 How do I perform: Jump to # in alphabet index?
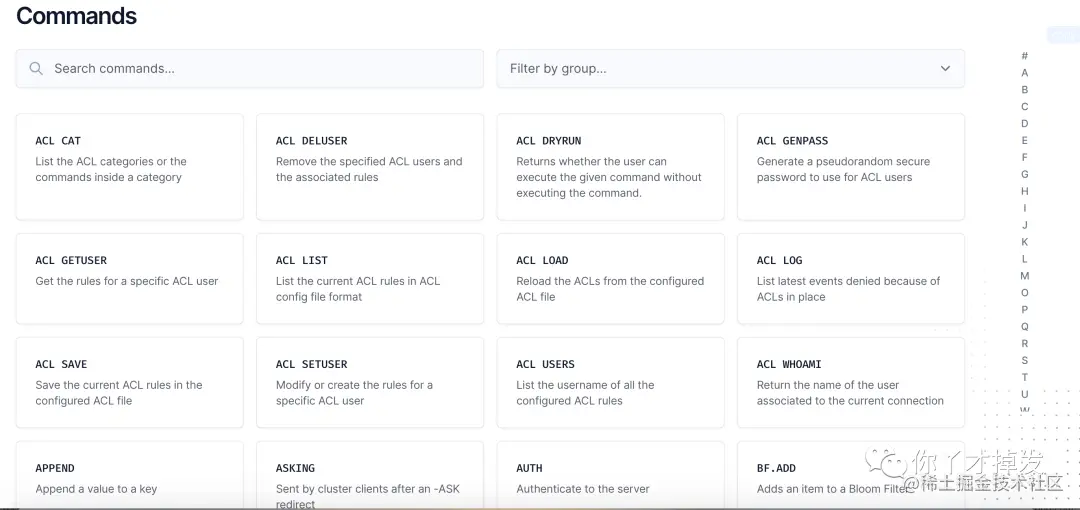pos(1025,56)
